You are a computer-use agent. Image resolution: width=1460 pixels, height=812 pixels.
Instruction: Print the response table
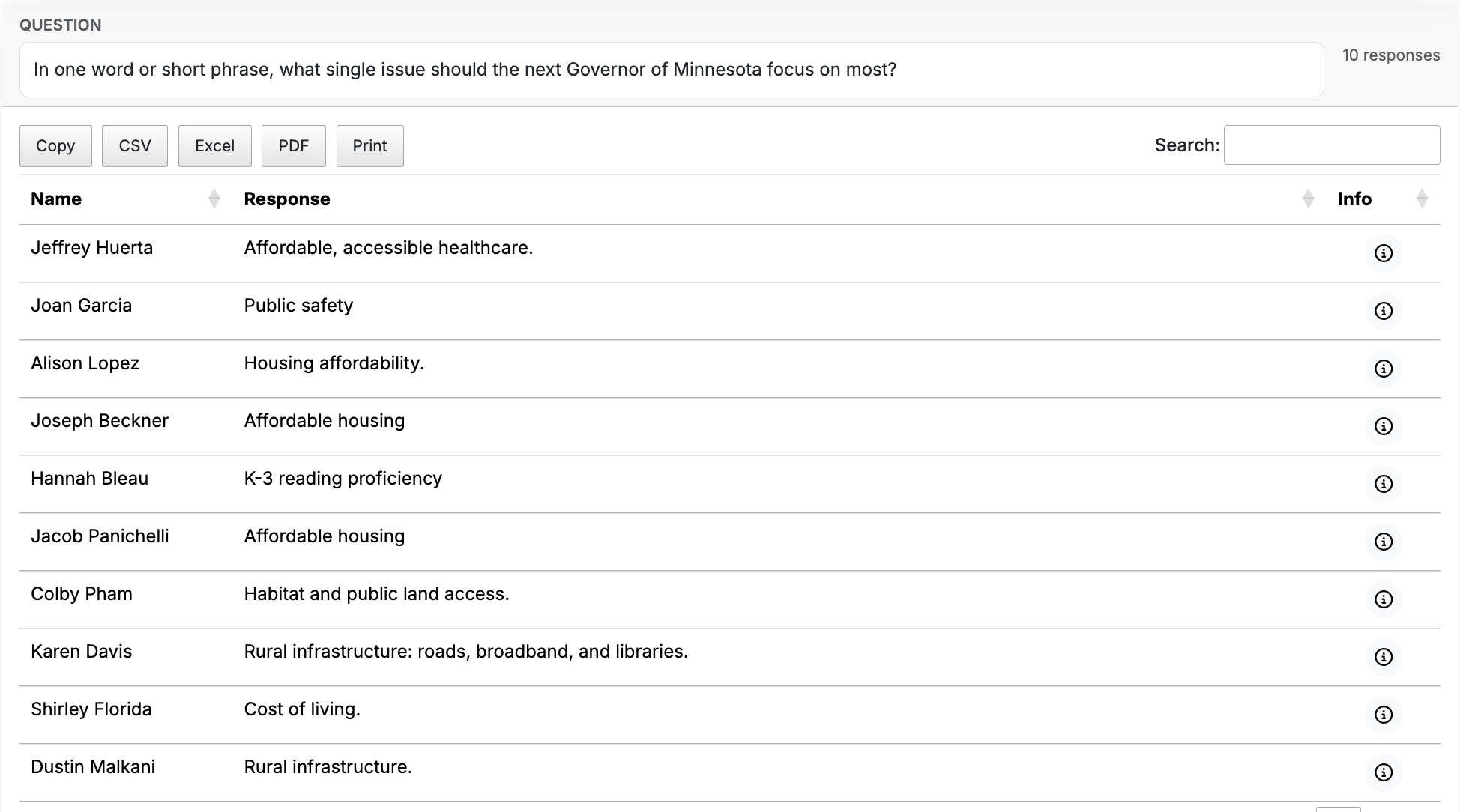coord(369,145)
